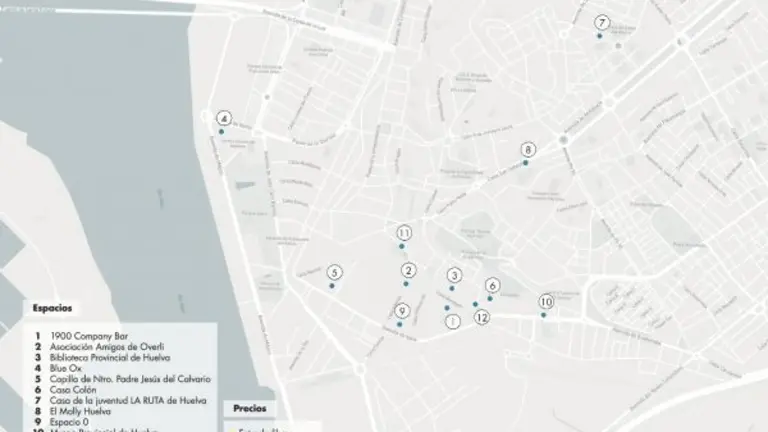The image size is (768, 432).
Task: Click map marker number 8
Action: (x=528, y=150)
